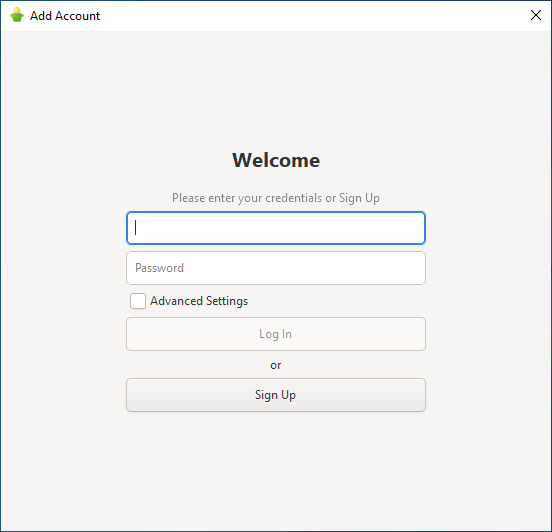The height and width of the screenshot is (532, 552).
Task: Click the Log In button
Action: coord(276,334)
